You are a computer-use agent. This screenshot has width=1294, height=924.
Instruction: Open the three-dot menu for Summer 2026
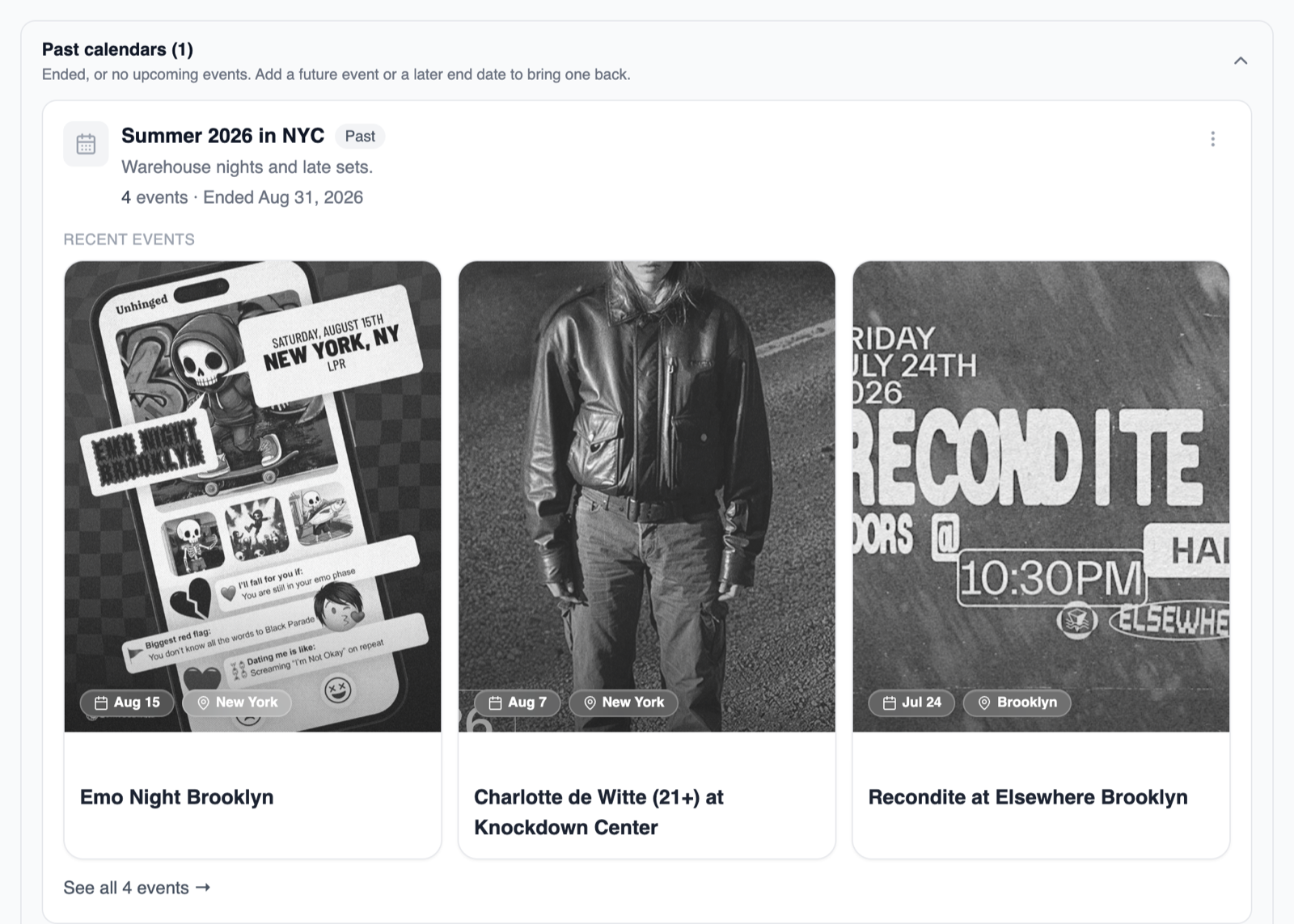click(x=1212, y=139)
